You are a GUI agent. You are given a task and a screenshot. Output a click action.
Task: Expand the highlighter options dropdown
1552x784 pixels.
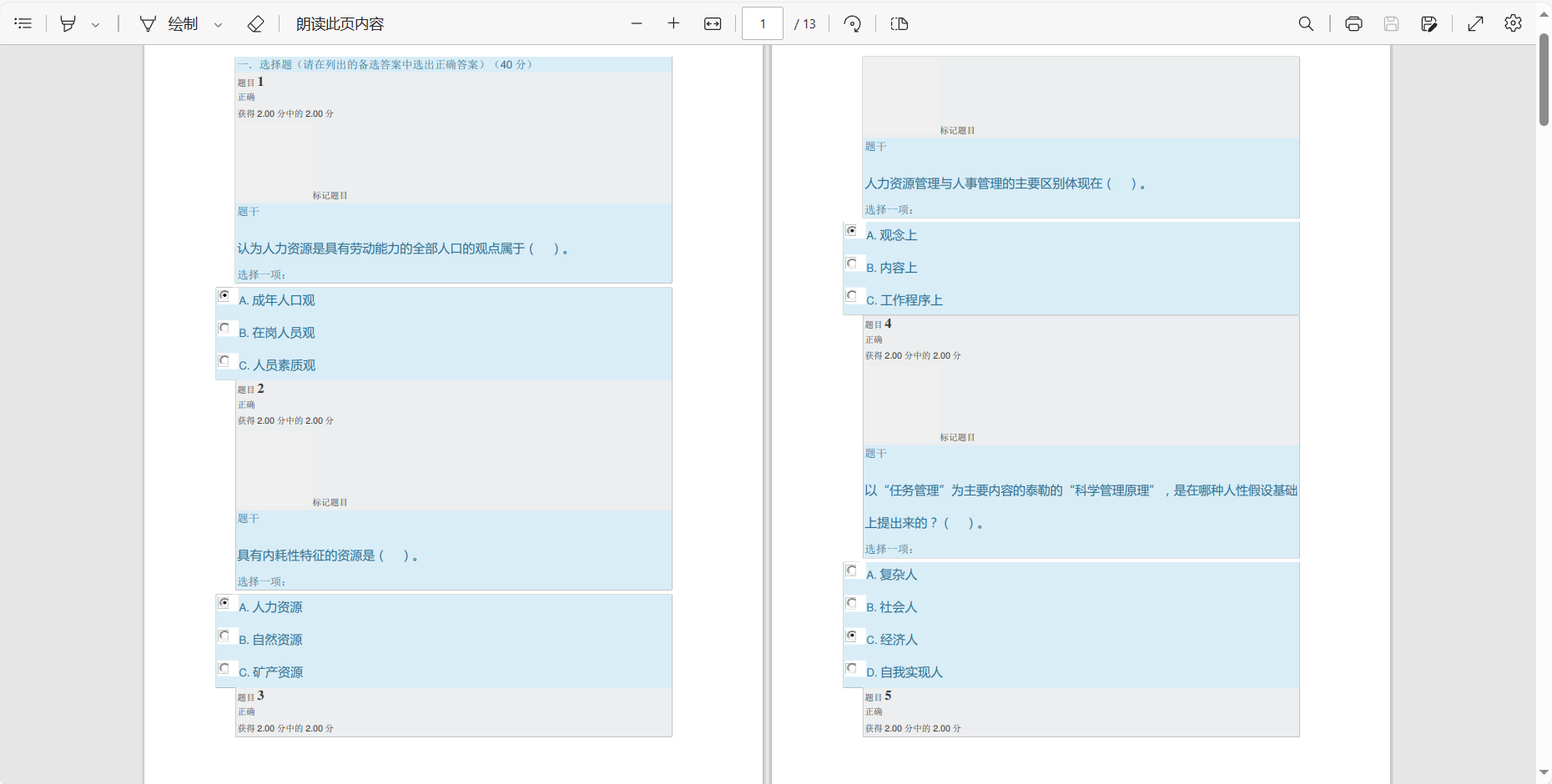[x=96, y=24]
